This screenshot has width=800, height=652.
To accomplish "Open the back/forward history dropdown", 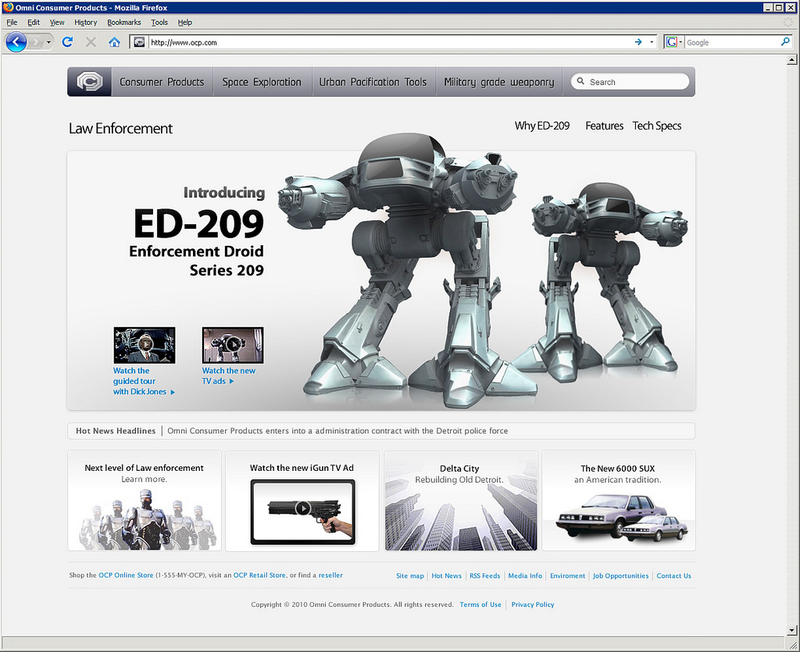I will (x=48, y=42).
